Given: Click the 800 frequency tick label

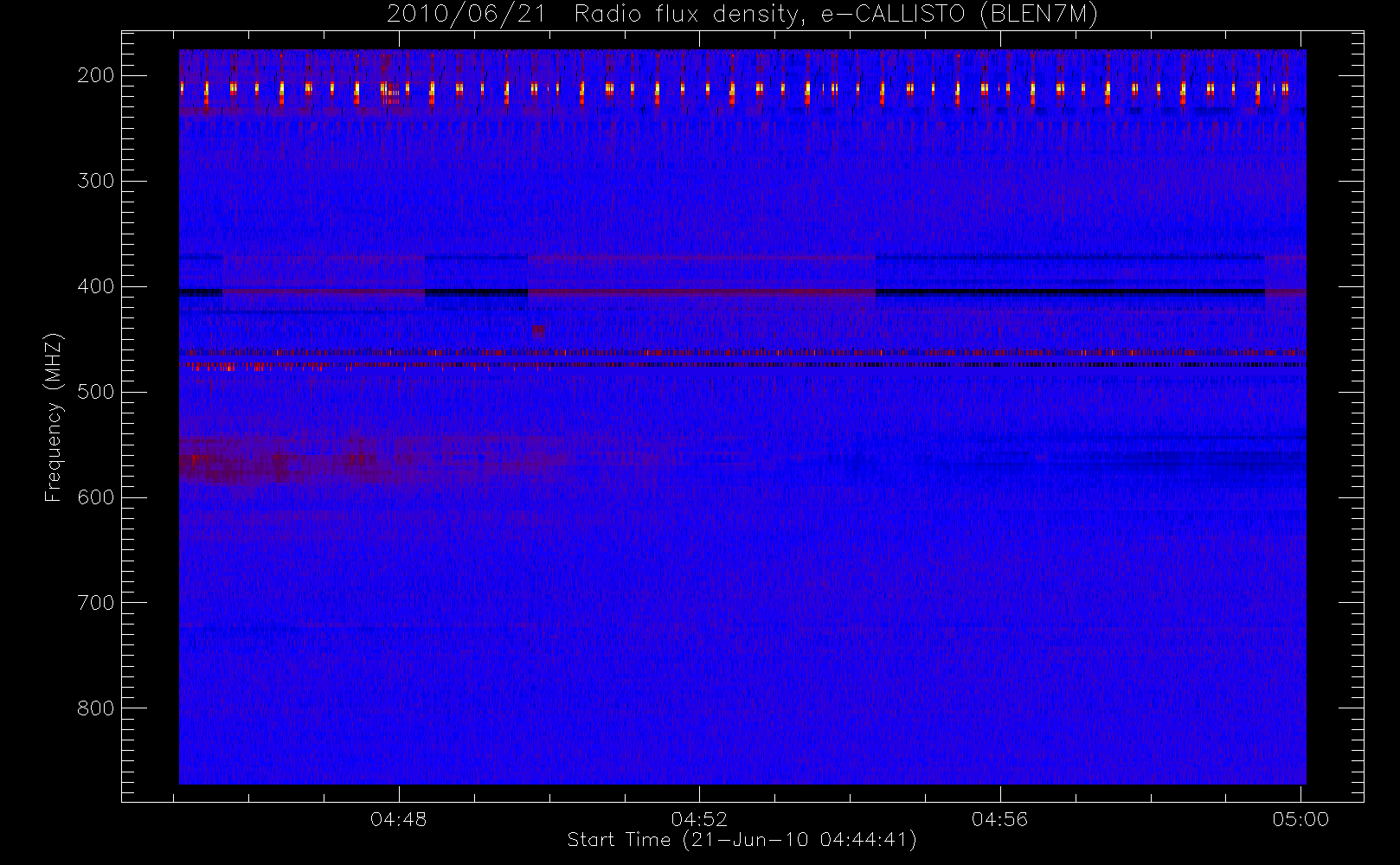Looking at the screenshot, I should [x=96, y=708].
